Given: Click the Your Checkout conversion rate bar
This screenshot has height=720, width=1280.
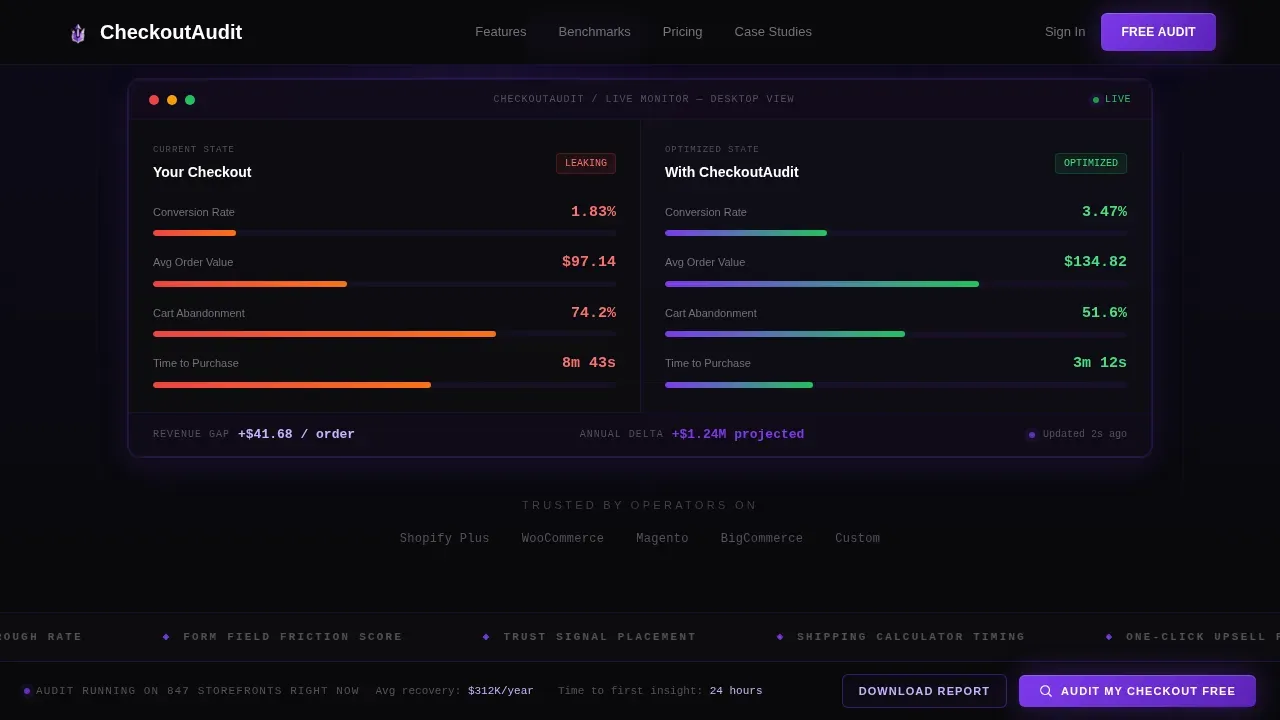Looking at the screenshot, I should click(x=384, y=233).
